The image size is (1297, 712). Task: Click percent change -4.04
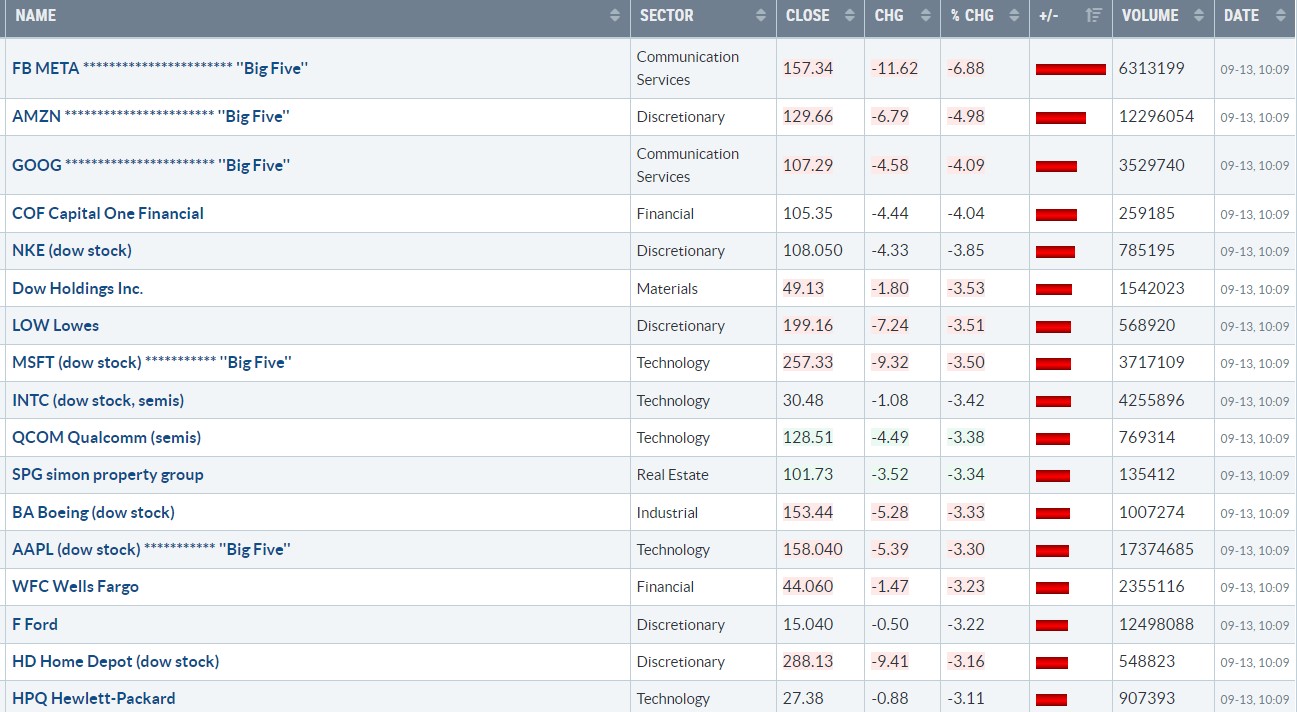pos(966,213)
